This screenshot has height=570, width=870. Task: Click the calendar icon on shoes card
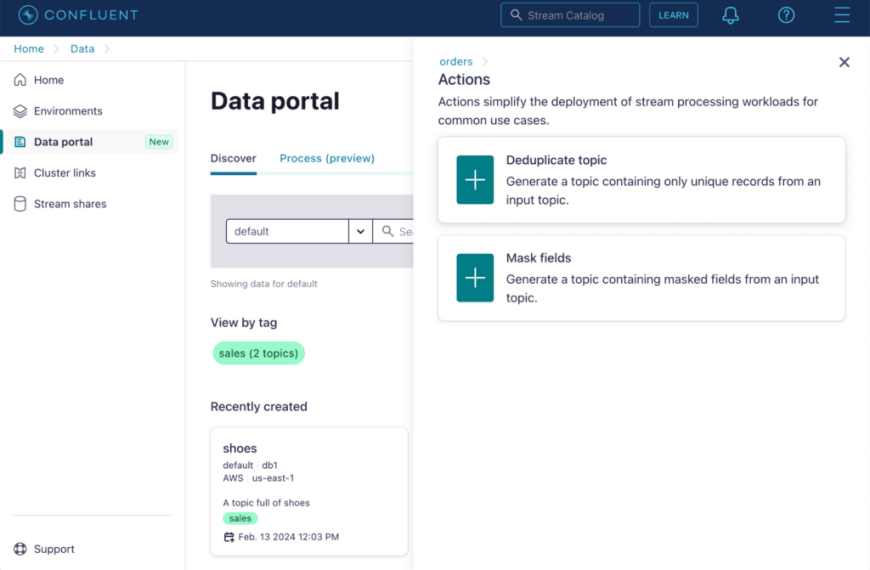(229, 537)
